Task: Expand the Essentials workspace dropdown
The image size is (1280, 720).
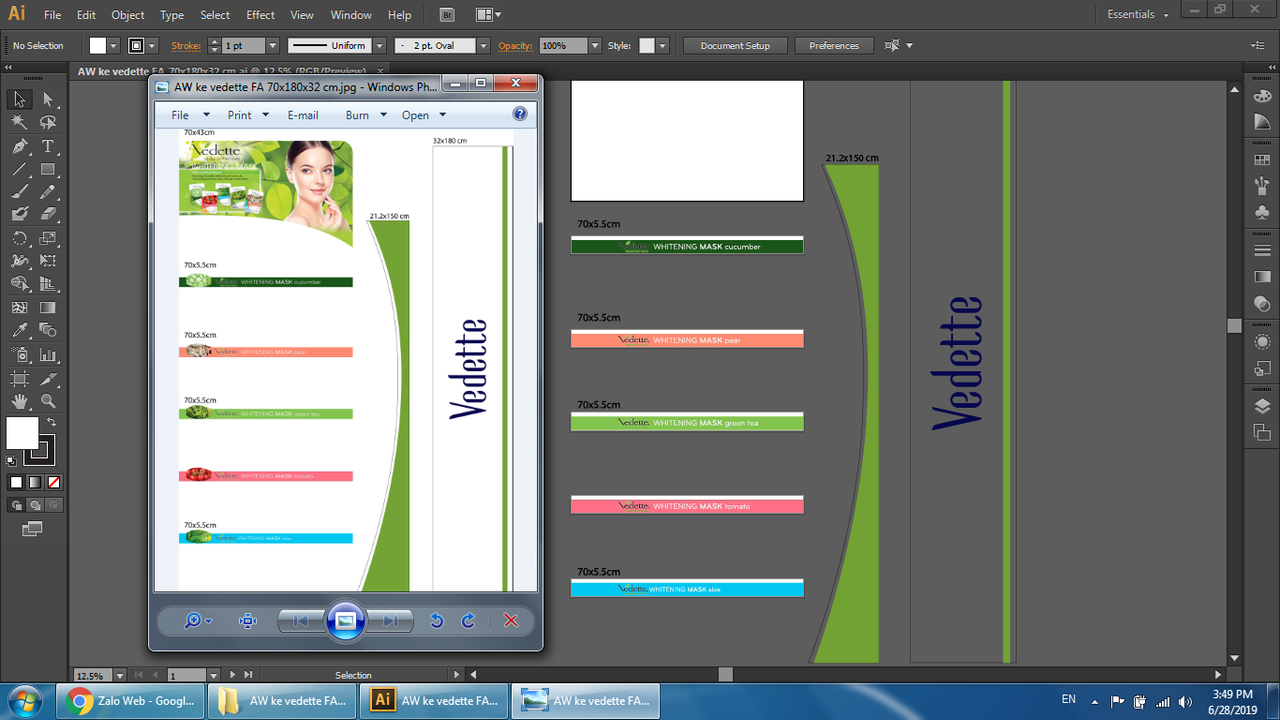Action: pos(1136,15)
